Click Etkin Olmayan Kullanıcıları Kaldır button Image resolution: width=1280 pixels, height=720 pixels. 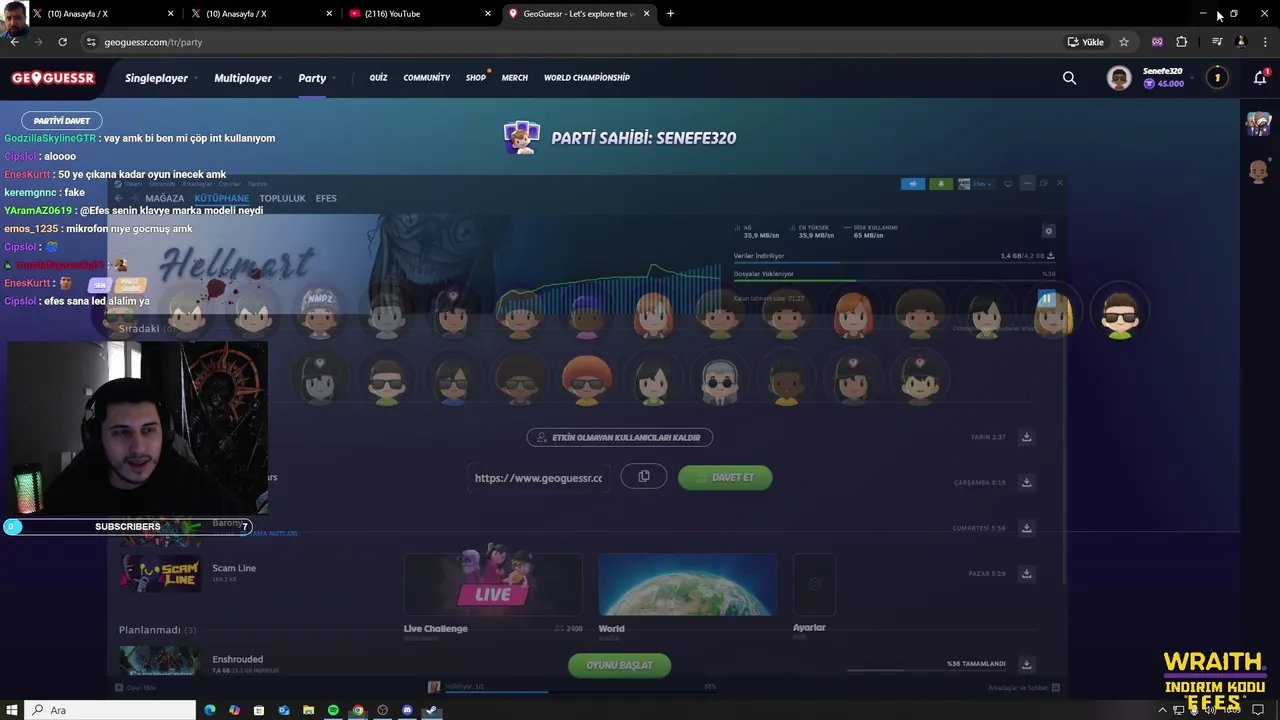620,437
